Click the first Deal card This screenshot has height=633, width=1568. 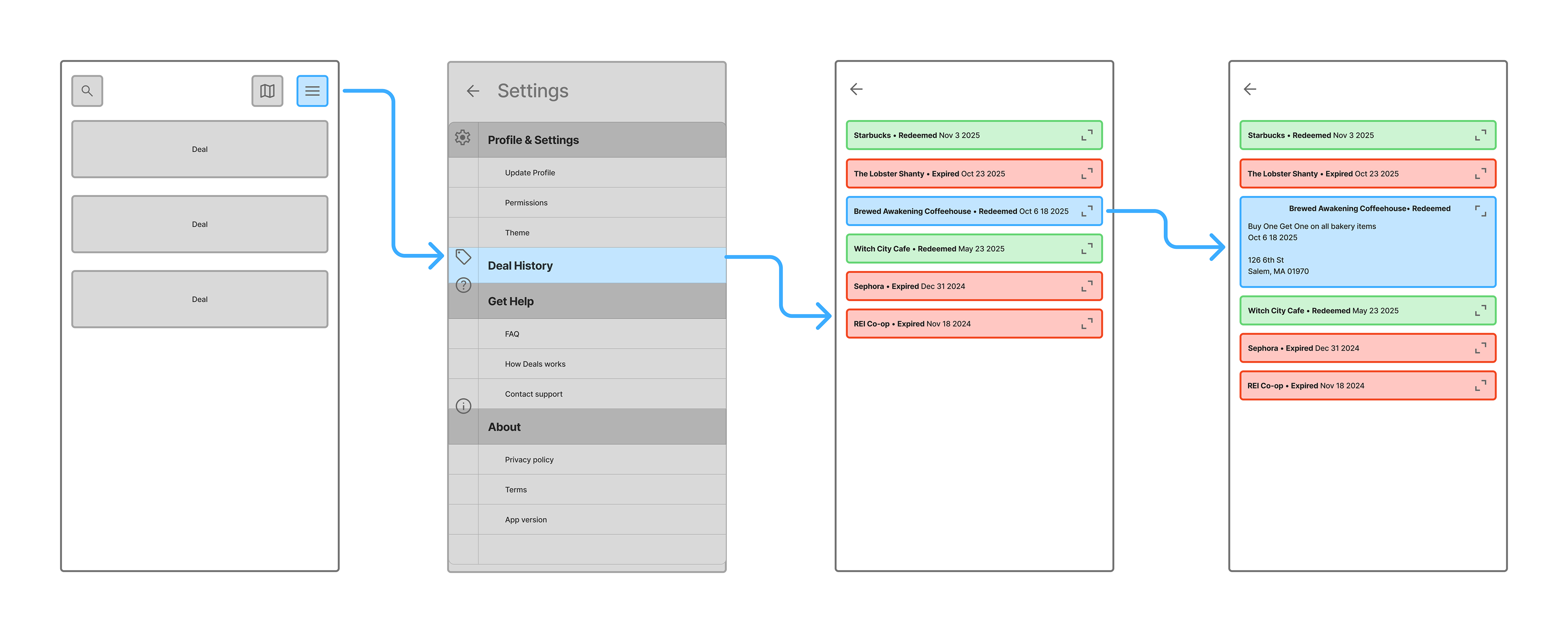200,149
